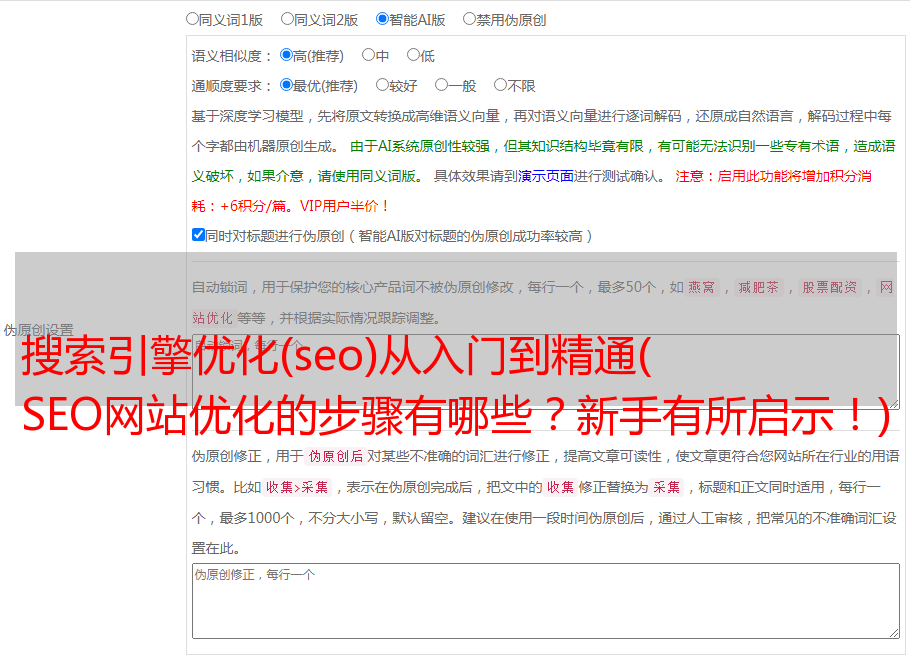Select the 同义词1版 radio option
Image resolution: width=911 pixels, height=658 pixels.
(192, 19)
